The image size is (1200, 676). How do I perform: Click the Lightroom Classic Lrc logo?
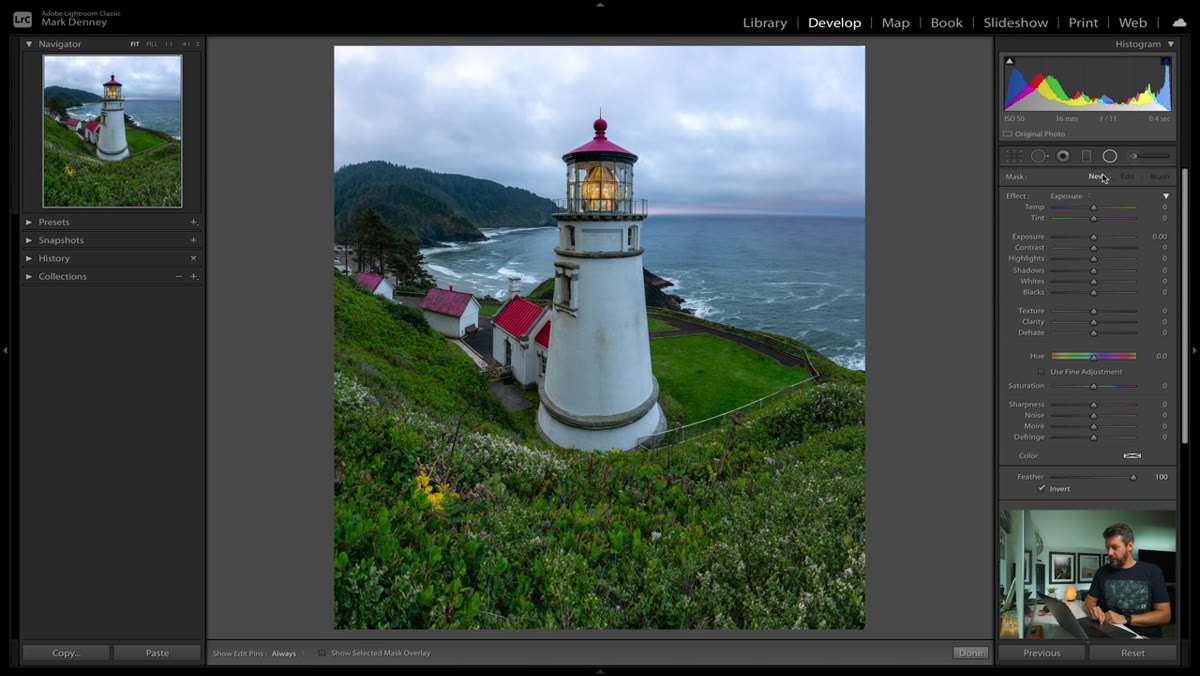(x=22, y=19)
